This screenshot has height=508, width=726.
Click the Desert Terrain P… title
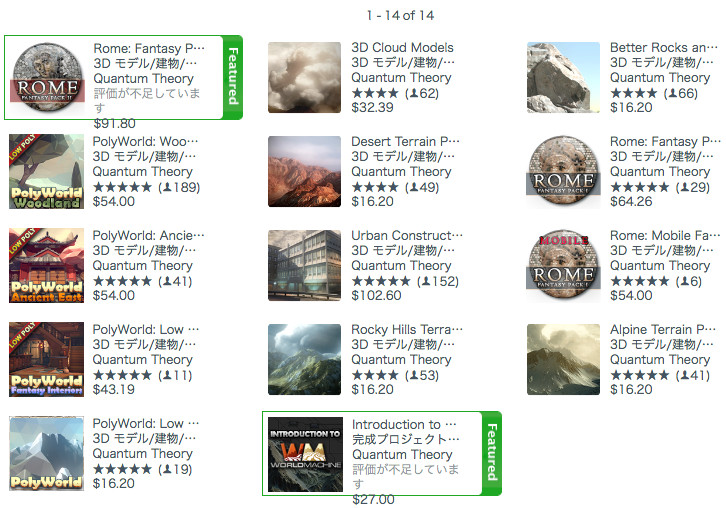(405, 142)
